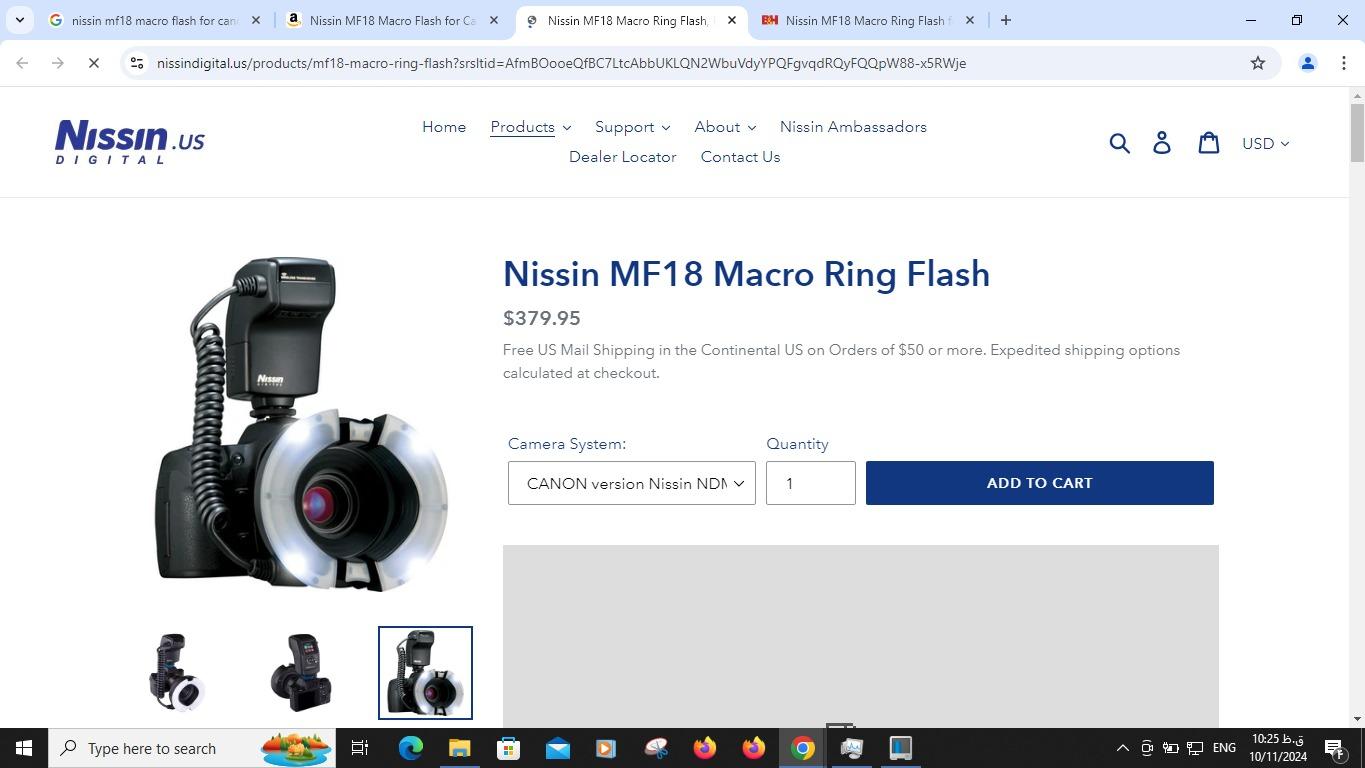Open the USD currency selector
1365x768 pixels.
click(x=1265, y=144)
